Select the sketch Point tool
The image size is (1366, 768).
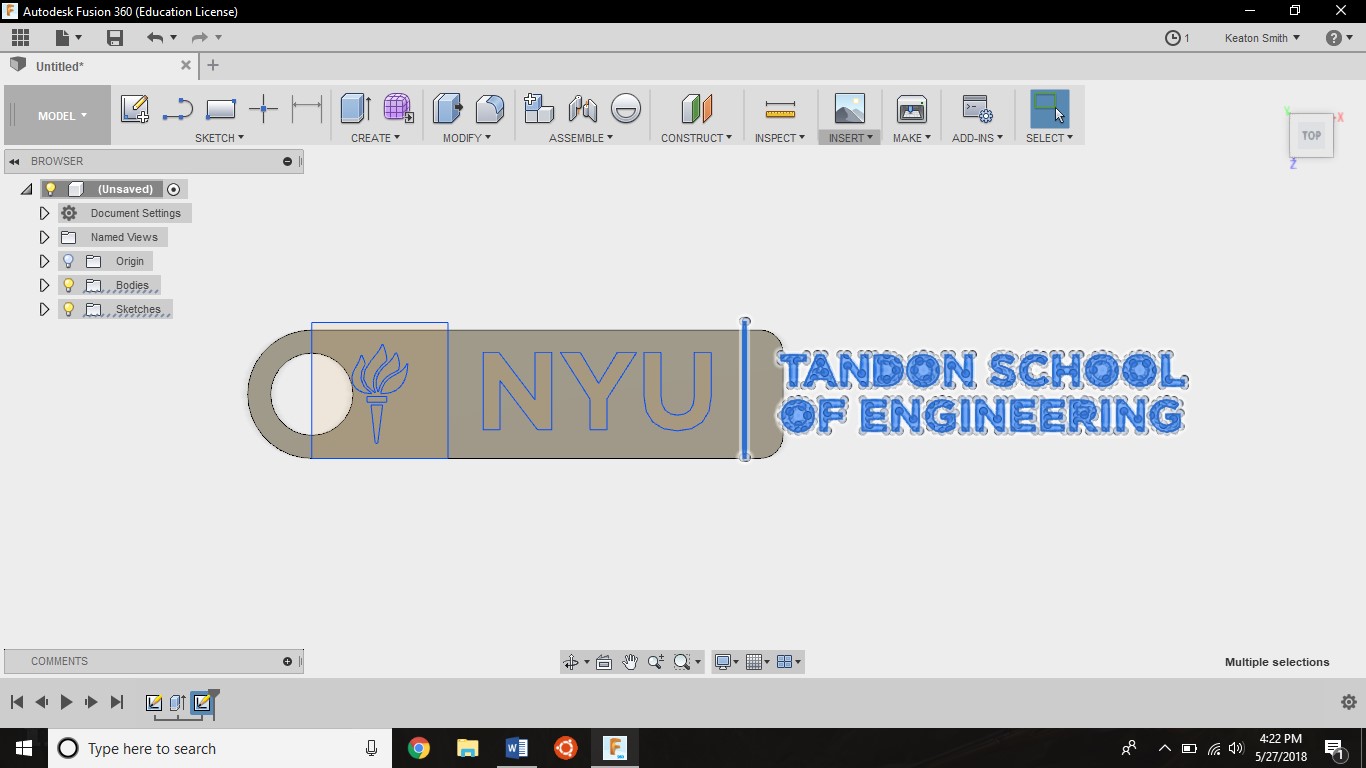pyautogui.click(x=263, y=109)
